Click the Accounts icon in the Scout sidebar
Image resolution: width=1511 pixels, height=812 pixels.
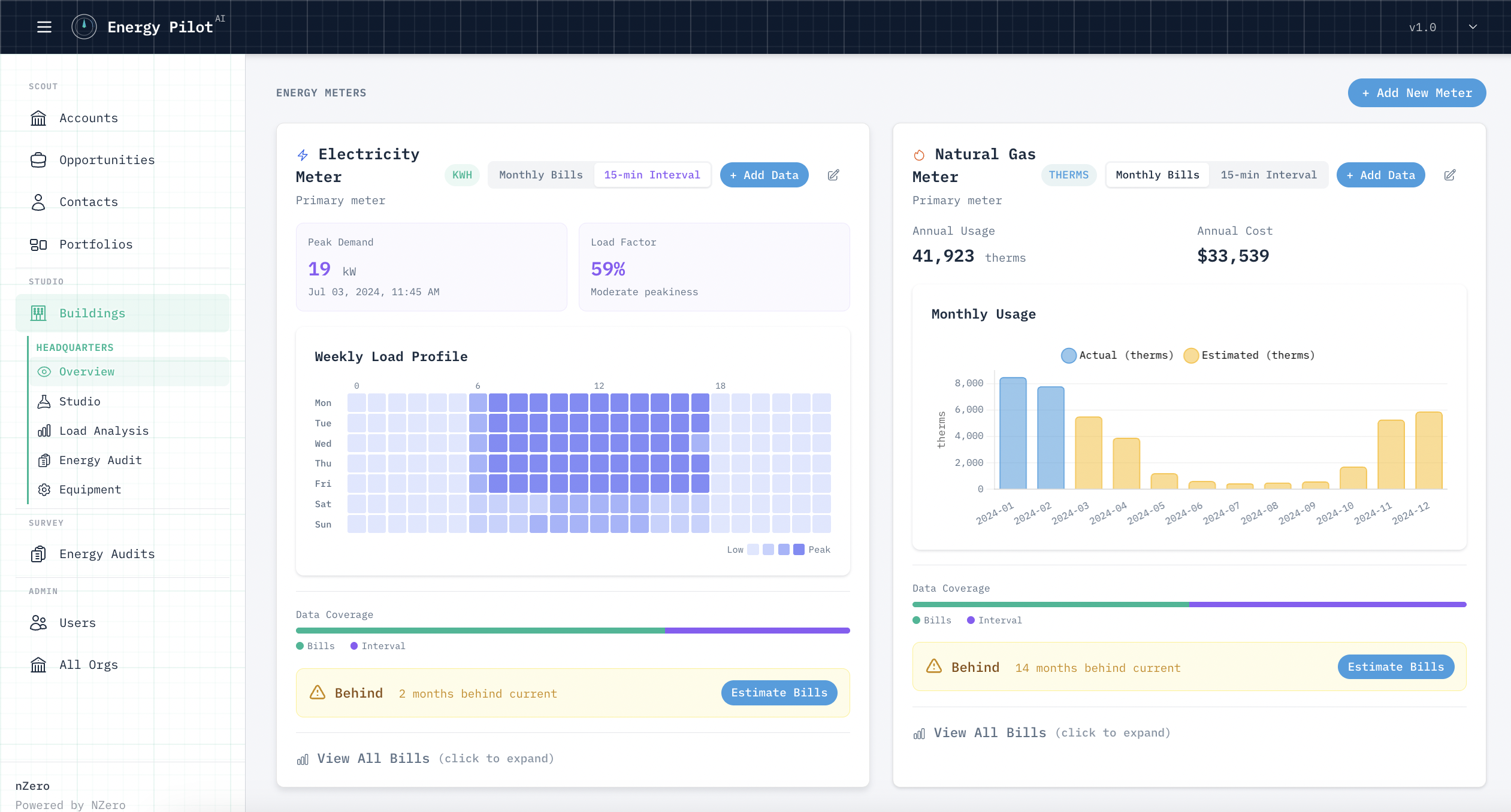click(x=38, y=118)
